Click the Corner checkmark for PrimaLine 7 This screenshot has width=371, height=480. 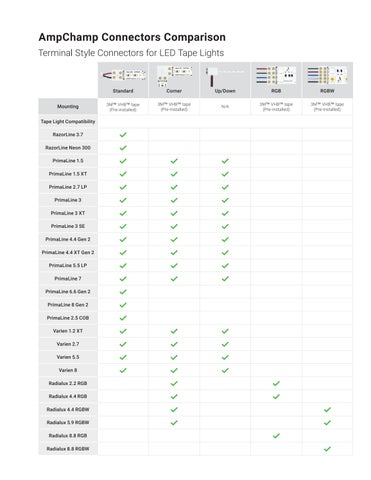point(174,279)
